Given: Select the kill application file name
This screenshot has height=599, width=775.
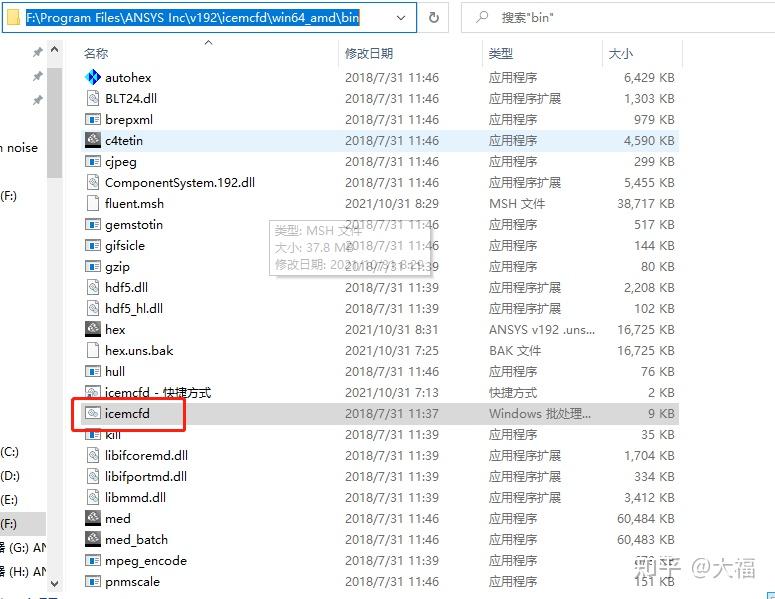Looking at the screenshot, I should point(113,435).
